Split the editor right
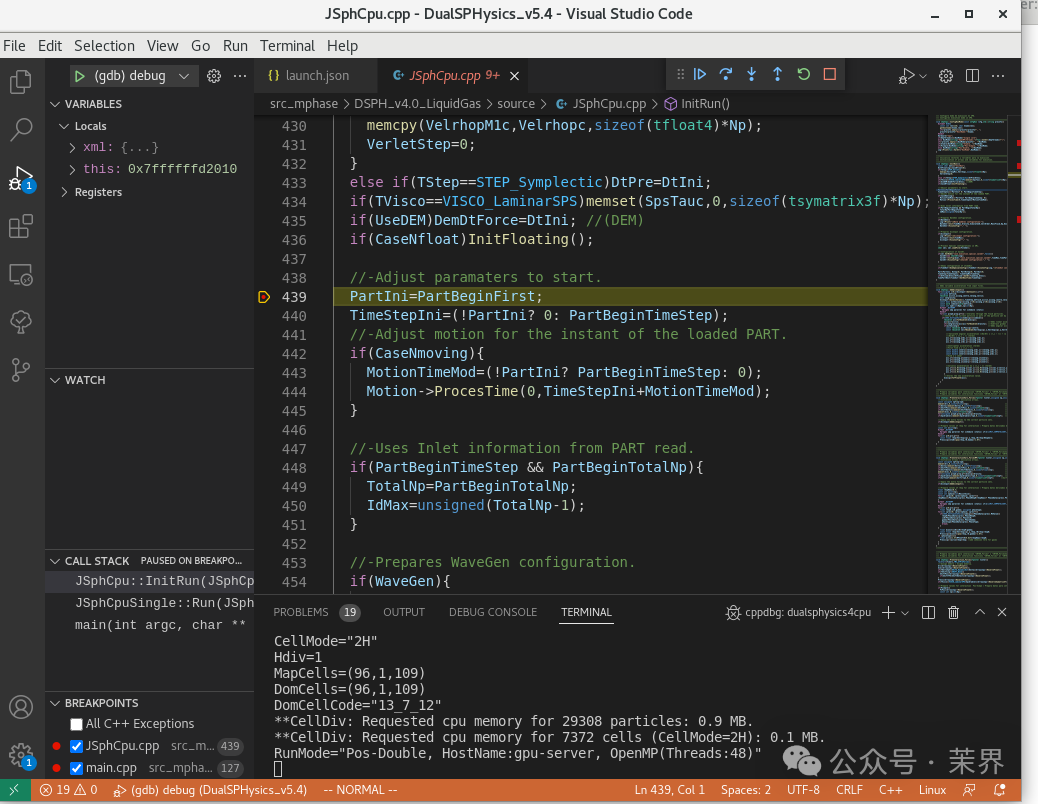Viewport: 1038px width, 804px height. coord(972,76)
